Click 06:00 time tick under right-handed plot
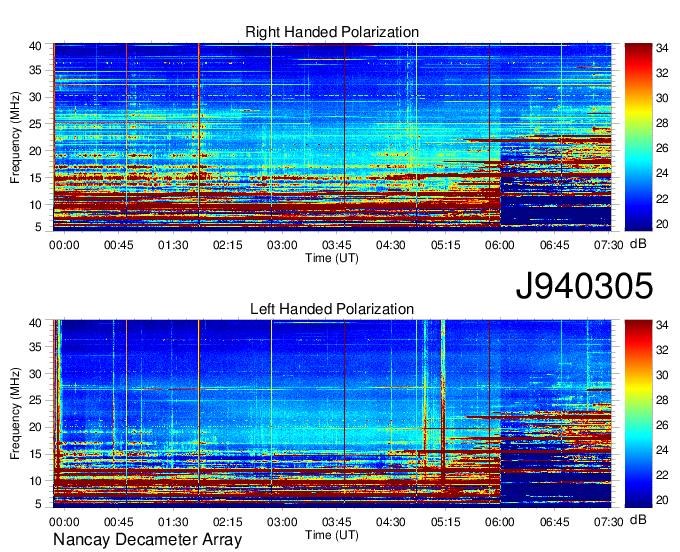The height and width of the screenshot is (552, 680). click(x=500, y=245)
